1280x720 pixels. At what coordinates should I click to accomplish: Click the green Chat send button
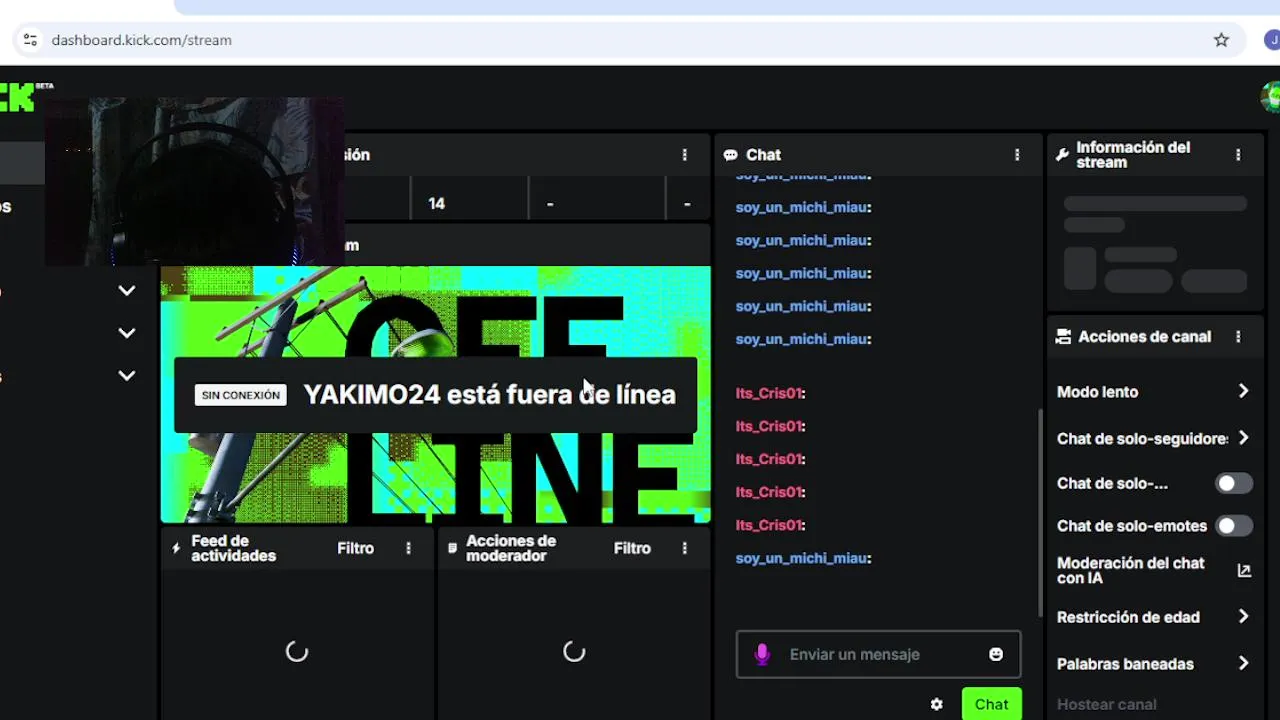992,704
